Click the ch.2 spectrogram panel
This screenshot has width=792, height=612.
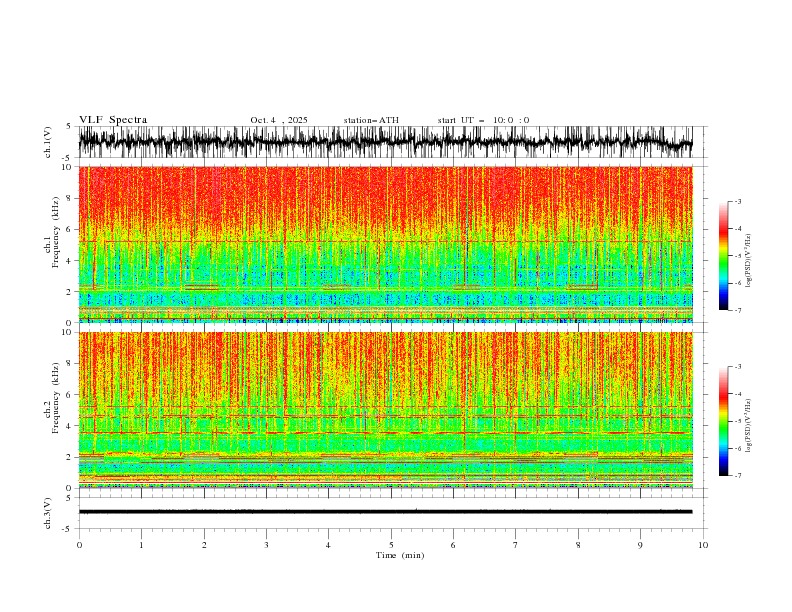click(385, 410)
